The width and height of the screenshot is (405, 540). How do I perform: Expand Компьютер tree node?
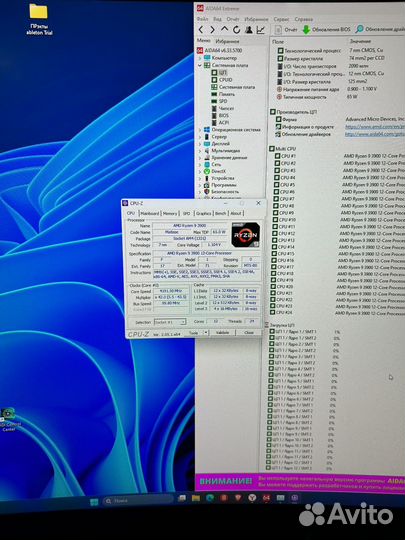tap(200, 58)
